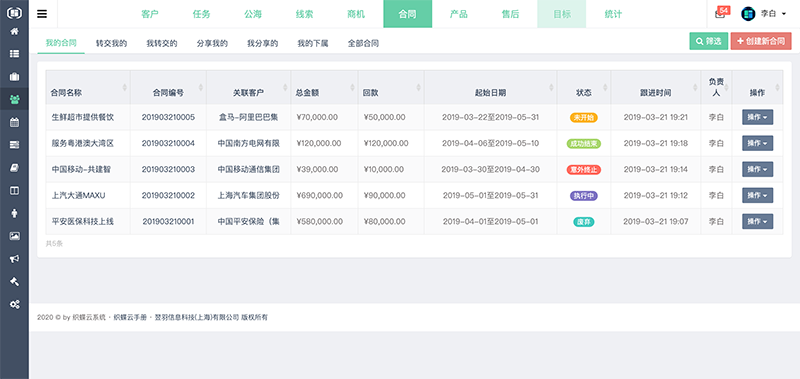Go to the 目标 top menu
The image size is (800, 379).
click(x=562, y=14)
